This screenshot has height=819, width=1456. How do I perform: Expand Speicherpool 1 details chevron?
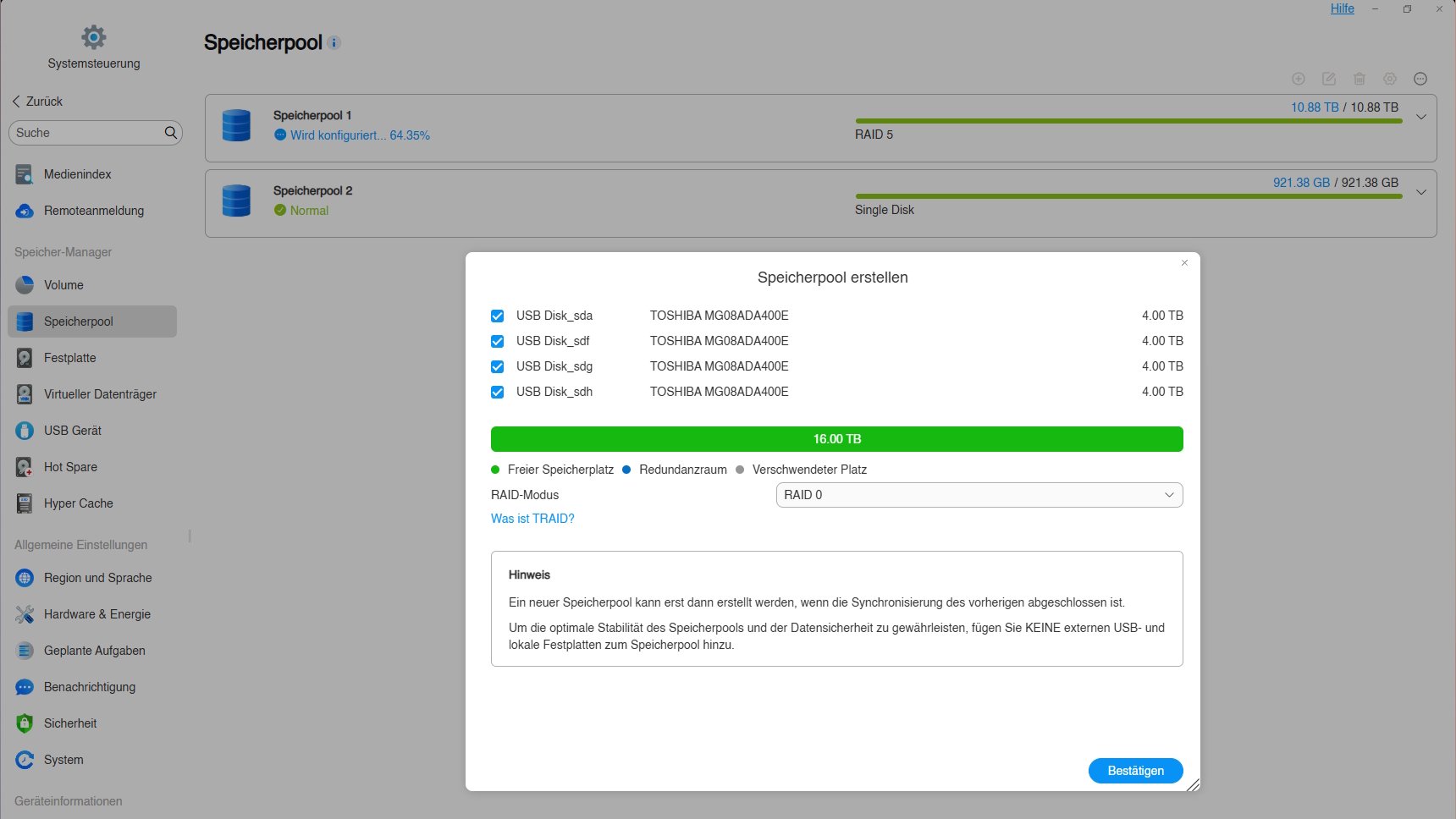click(1421, 118)
